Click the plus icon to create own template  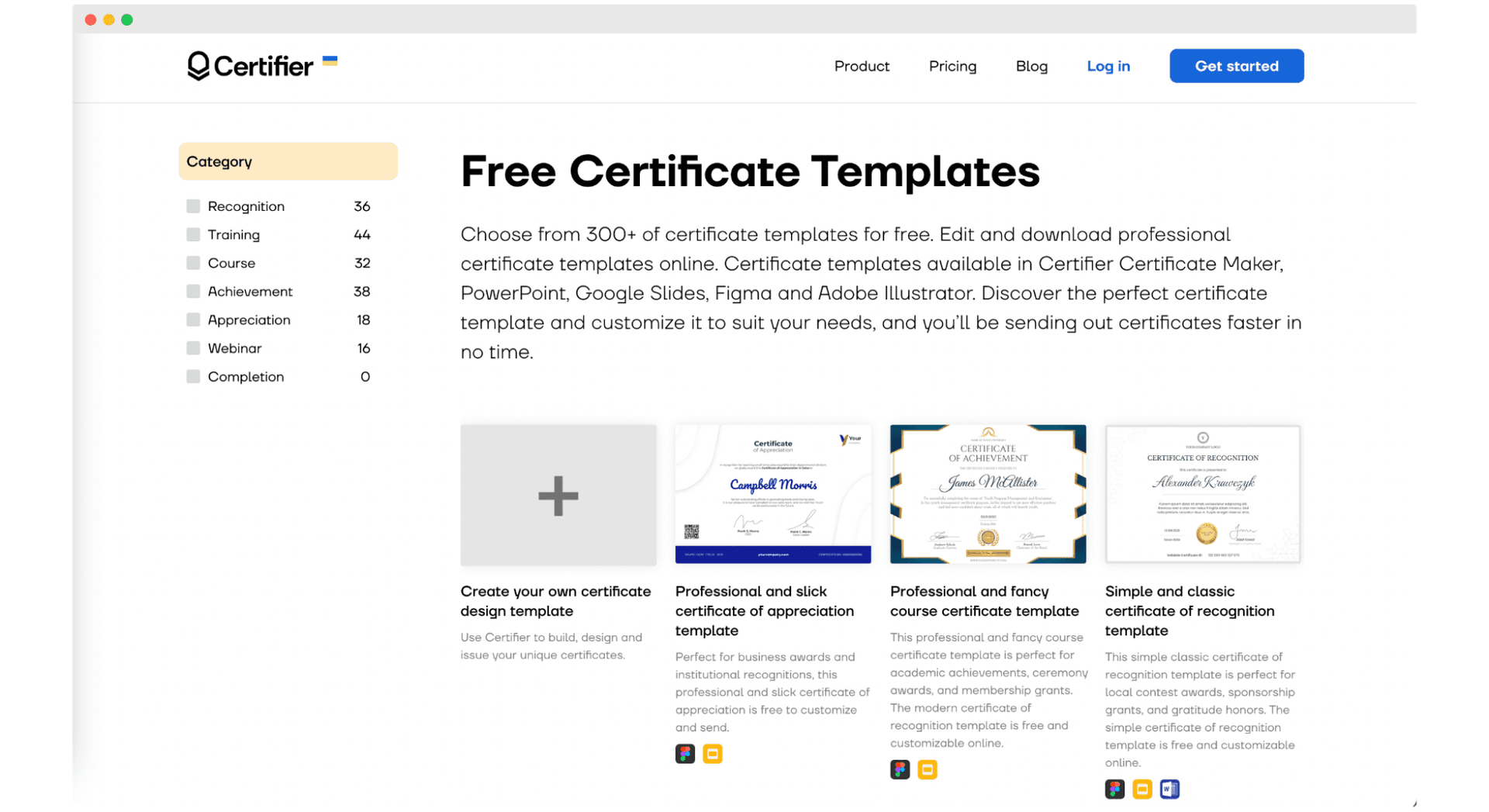click(x=558, y=496)
